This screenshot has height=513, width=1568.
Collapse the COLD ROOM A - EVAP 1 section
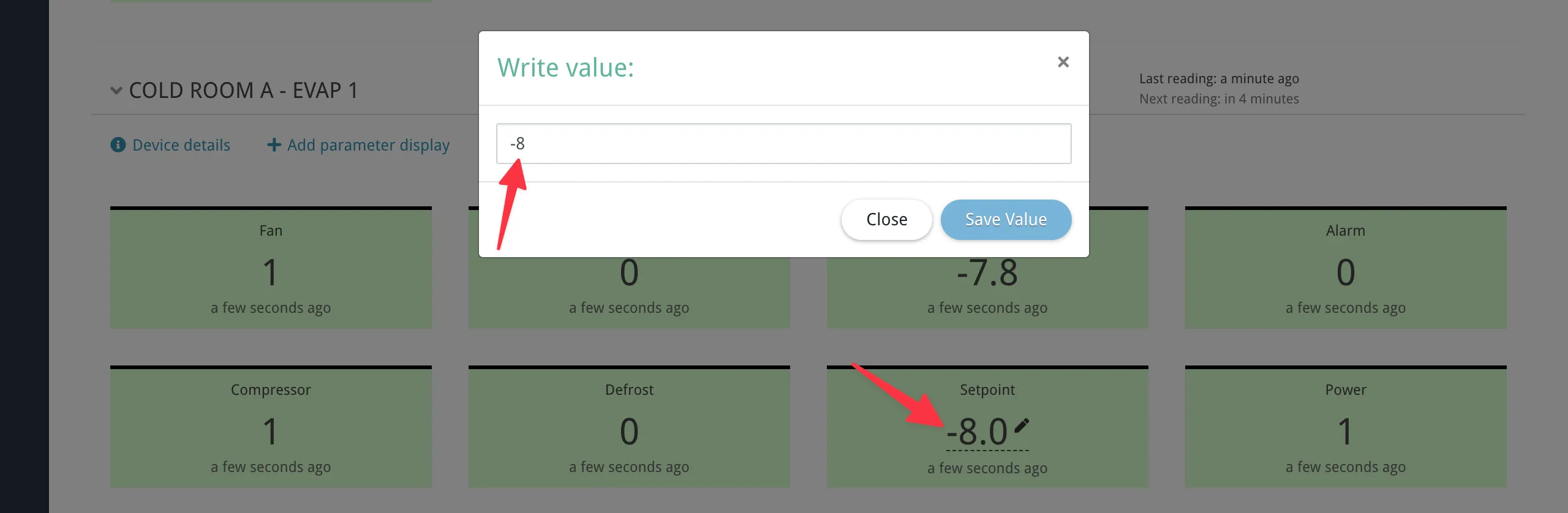point(116,91)
